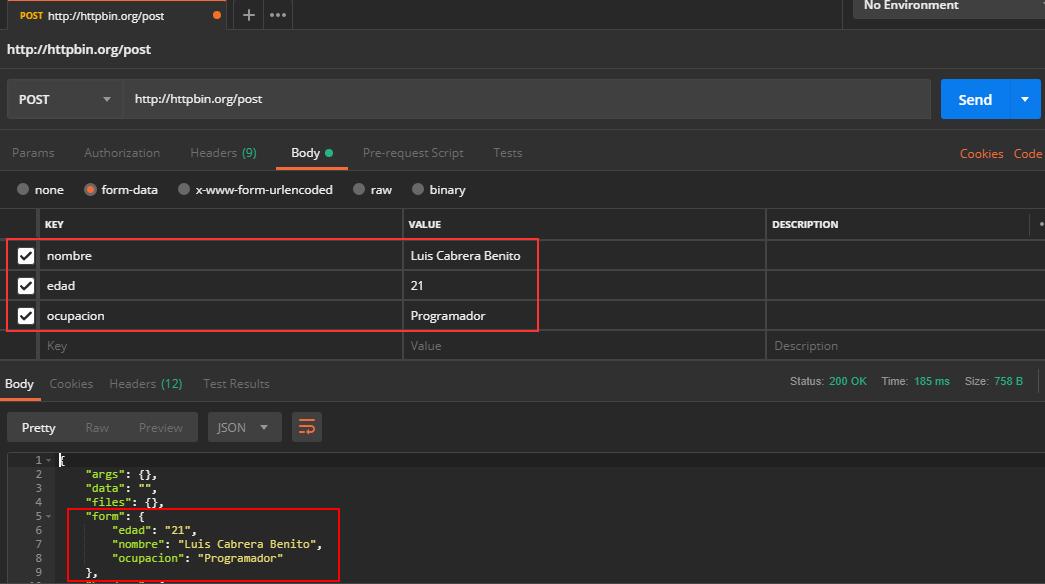Select x-www-form-urlencoded body type
The width and height of the screenshot is (1045, 584).
click(184, 189)
